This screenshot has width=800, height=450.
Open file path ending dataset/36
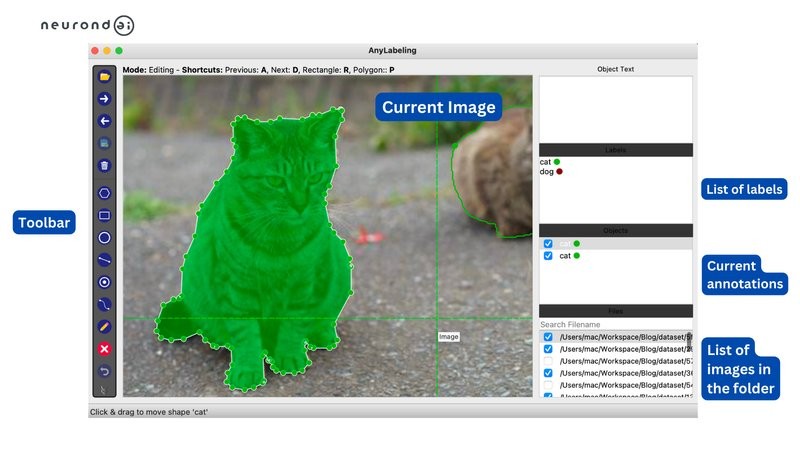click(626, 373)
